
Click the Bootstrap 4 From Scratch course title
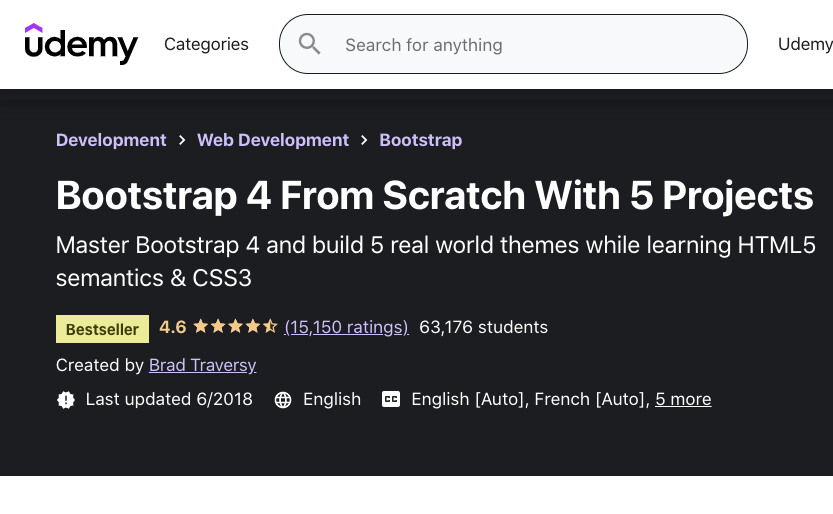pyautogui.click(x=434, y=195)
